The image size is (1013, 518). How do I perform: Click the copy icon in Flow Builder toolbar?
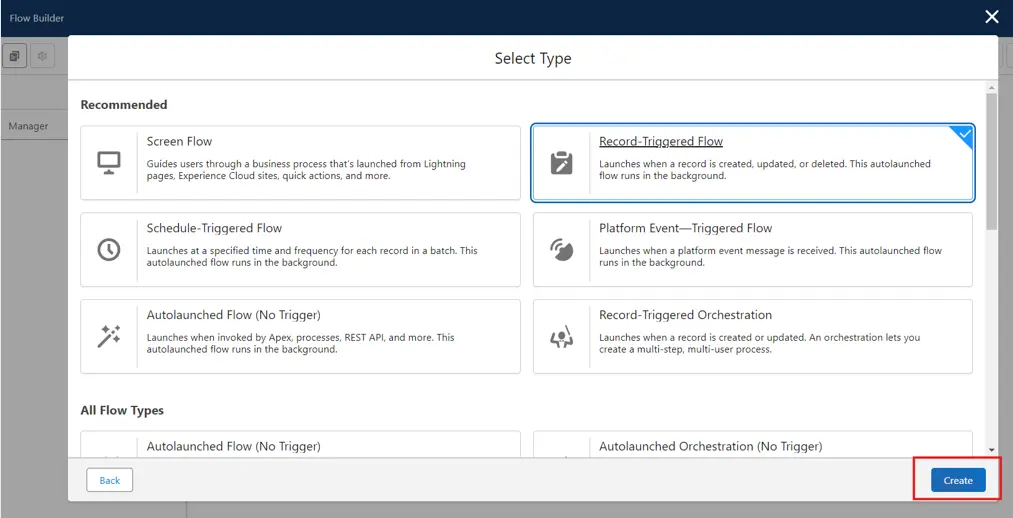[x=15, y=57]
